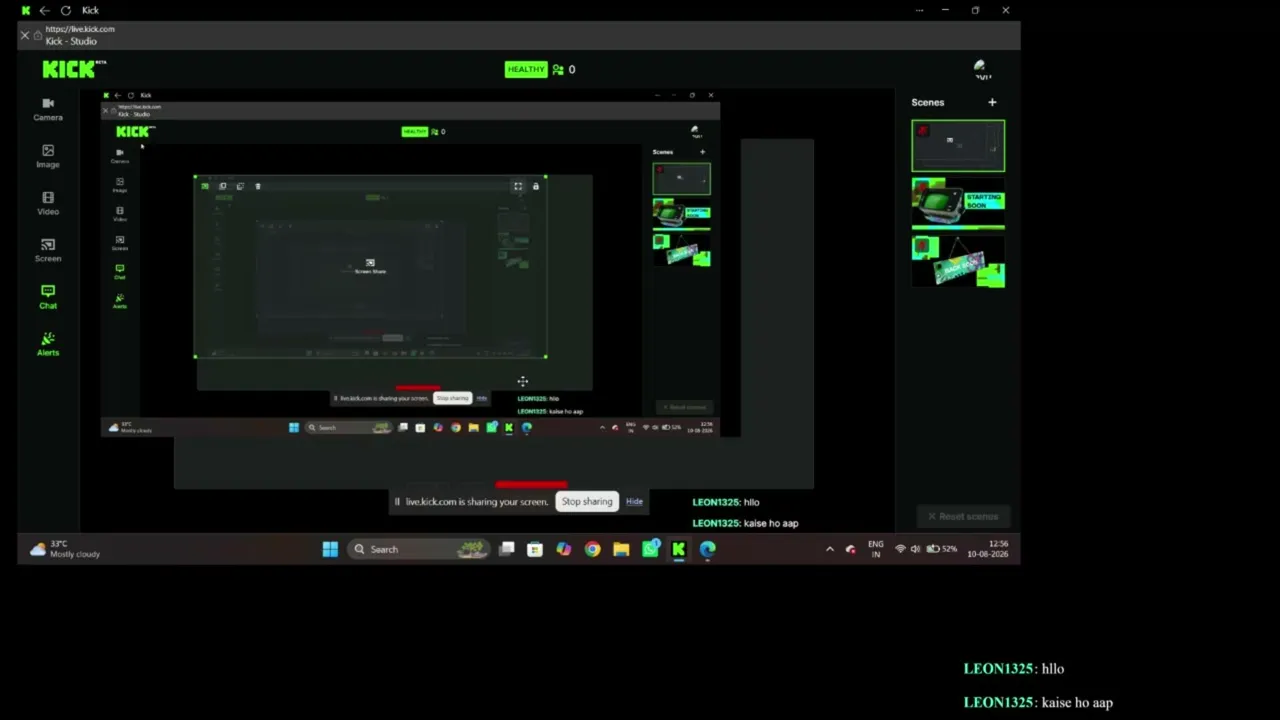Open the Microsoft Store from the taskbar
The width and height of the screenshot is (1280, 720).
coord(535,549)
